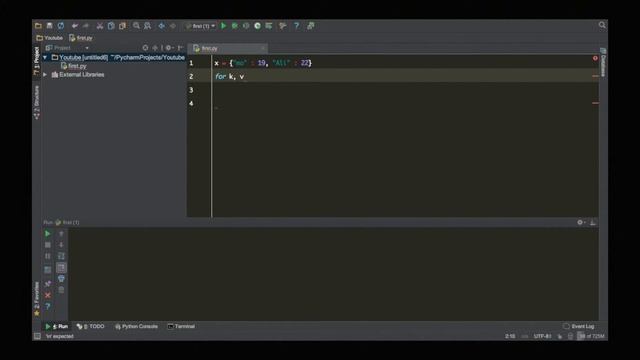This screenshot has width=640, height=360.
Task: Click Down the Stack Trace arrow
Action: tap(61, 245)
